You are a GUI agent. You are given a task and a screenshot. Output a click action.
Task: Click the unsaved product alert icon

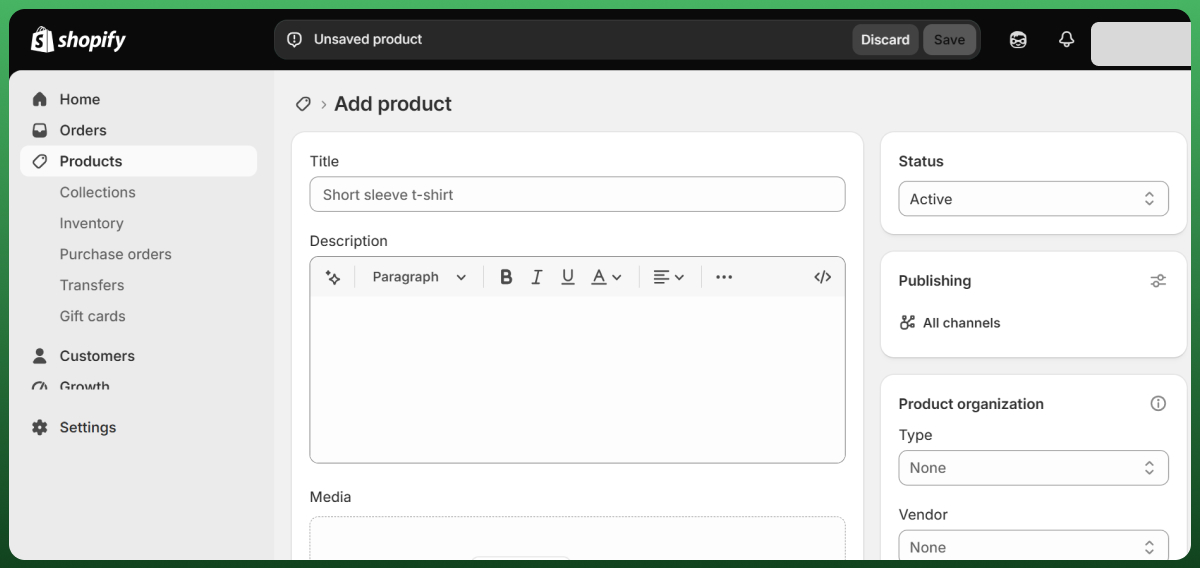click(294, 40)
